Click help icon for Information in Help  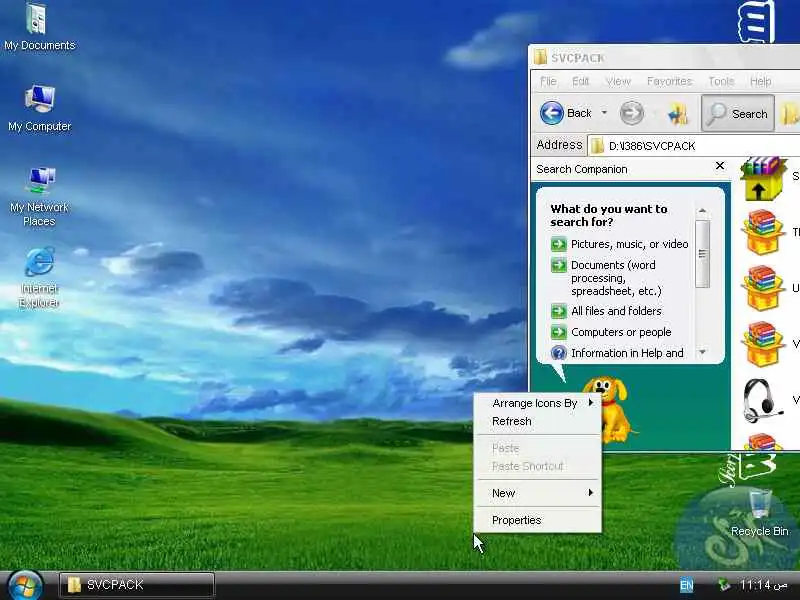559,353
